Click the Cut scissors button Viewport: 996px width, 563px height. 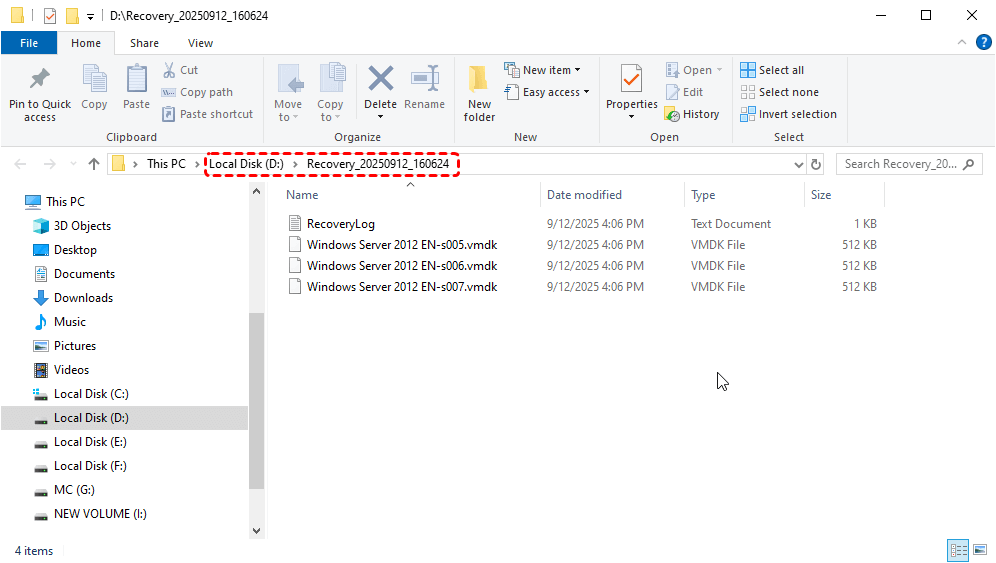tap(180, 70)
